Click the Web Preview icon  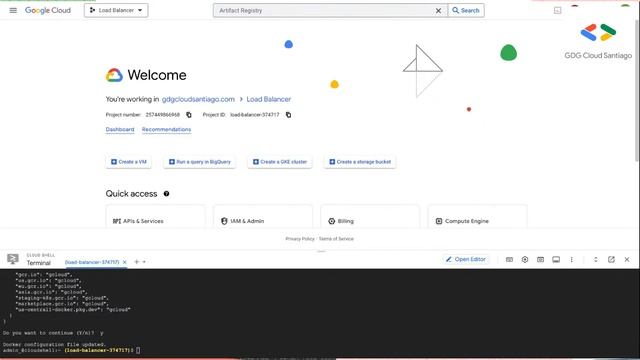(540, 259)
